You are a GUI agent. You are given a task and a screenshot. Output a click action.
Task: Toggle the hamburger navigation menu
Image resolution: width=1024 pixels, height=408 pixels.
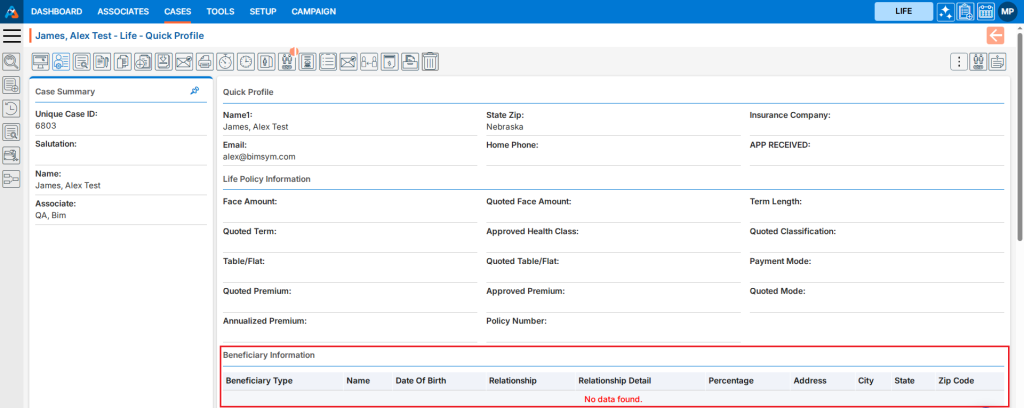click(12, 36)
